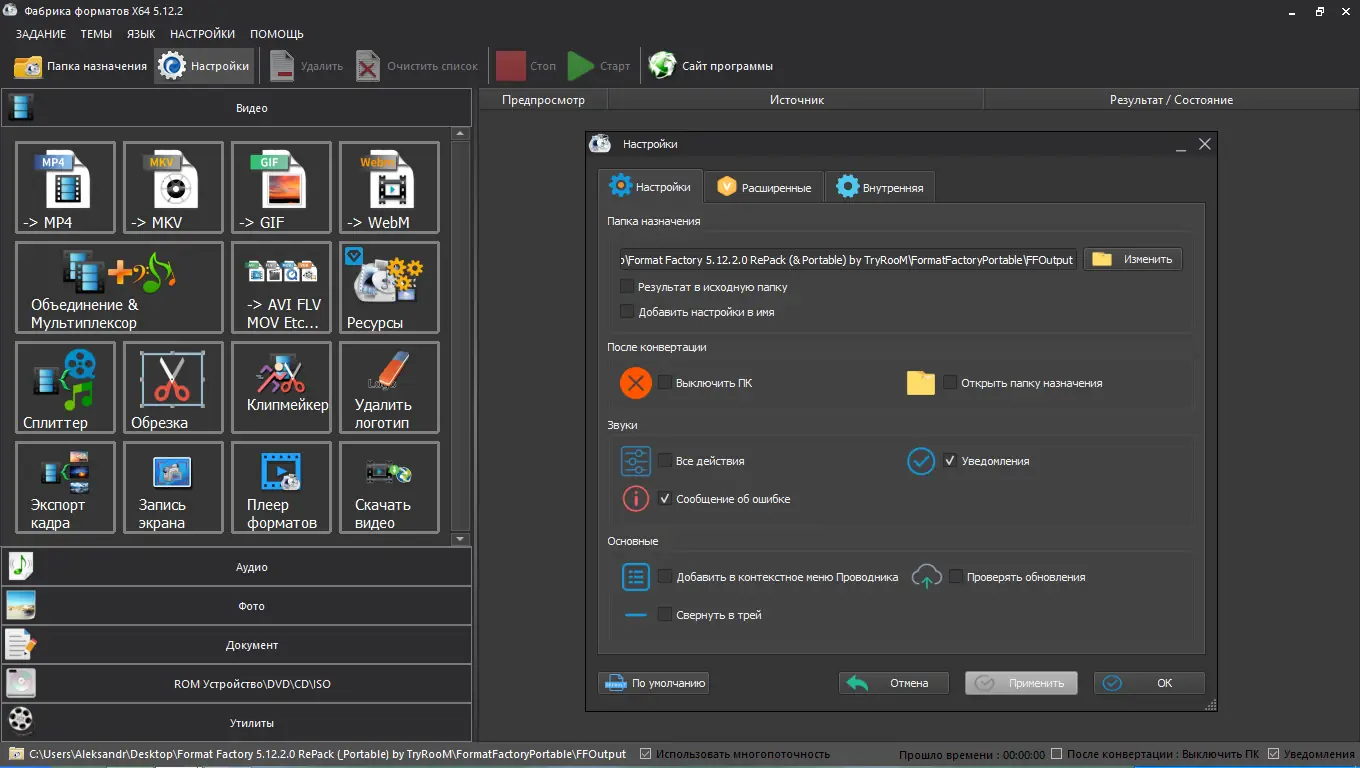
Task: Enable the Все действия sounds checkbox
Action: click(x=664, y=461)
